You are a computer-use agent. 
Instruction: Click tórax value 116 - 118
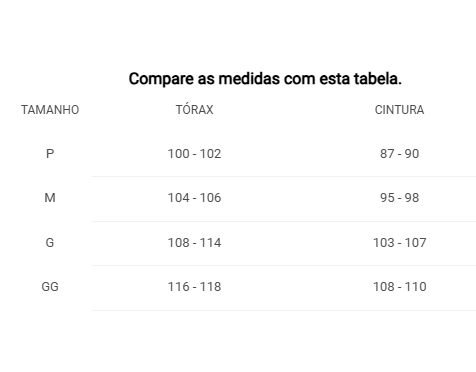click(194, 287)
